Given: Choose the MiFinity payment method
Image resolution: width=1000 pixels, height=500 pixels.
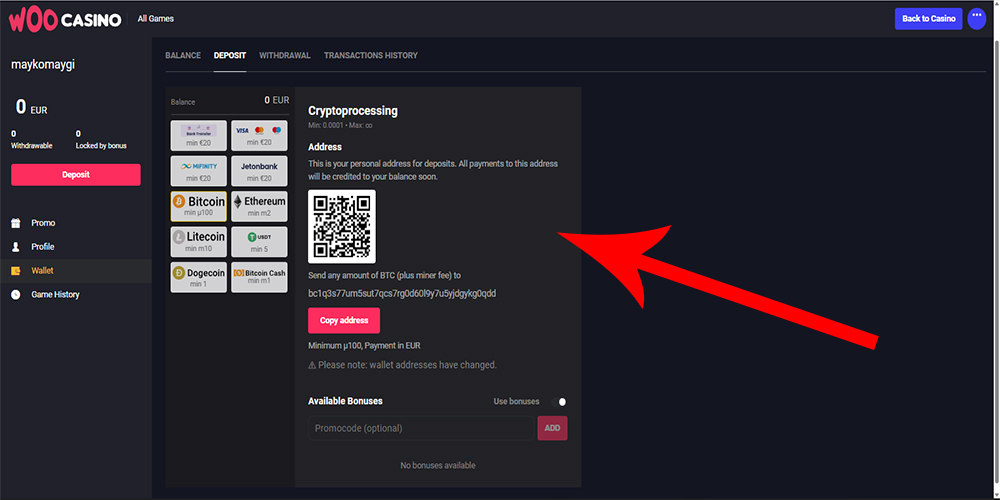Looking at the screenshot, I should 198,171.
